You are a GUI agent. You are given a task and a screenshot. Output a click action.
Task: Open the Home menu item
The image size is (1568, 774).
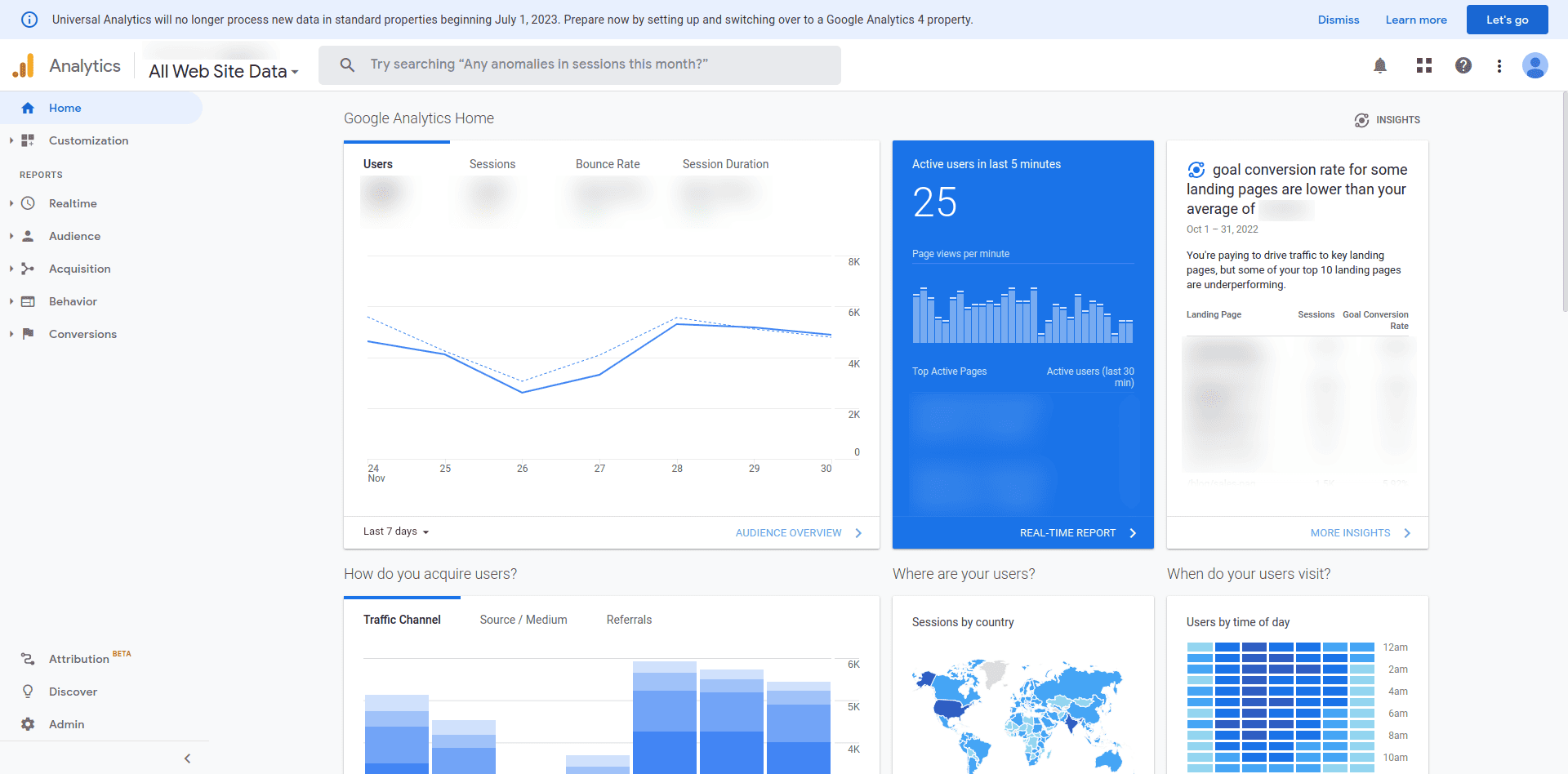click(101, 108)
